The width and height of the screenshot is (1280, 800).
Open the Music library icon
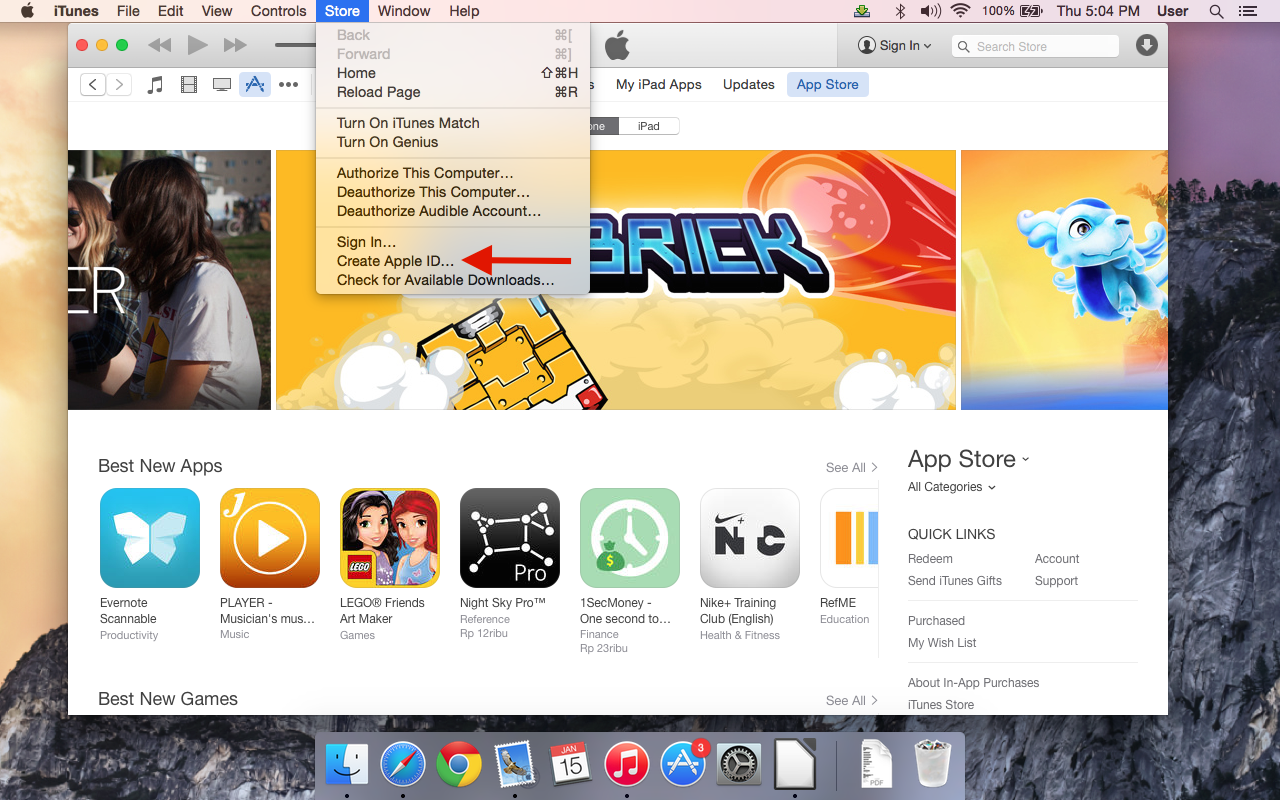[x=155, y=85]
